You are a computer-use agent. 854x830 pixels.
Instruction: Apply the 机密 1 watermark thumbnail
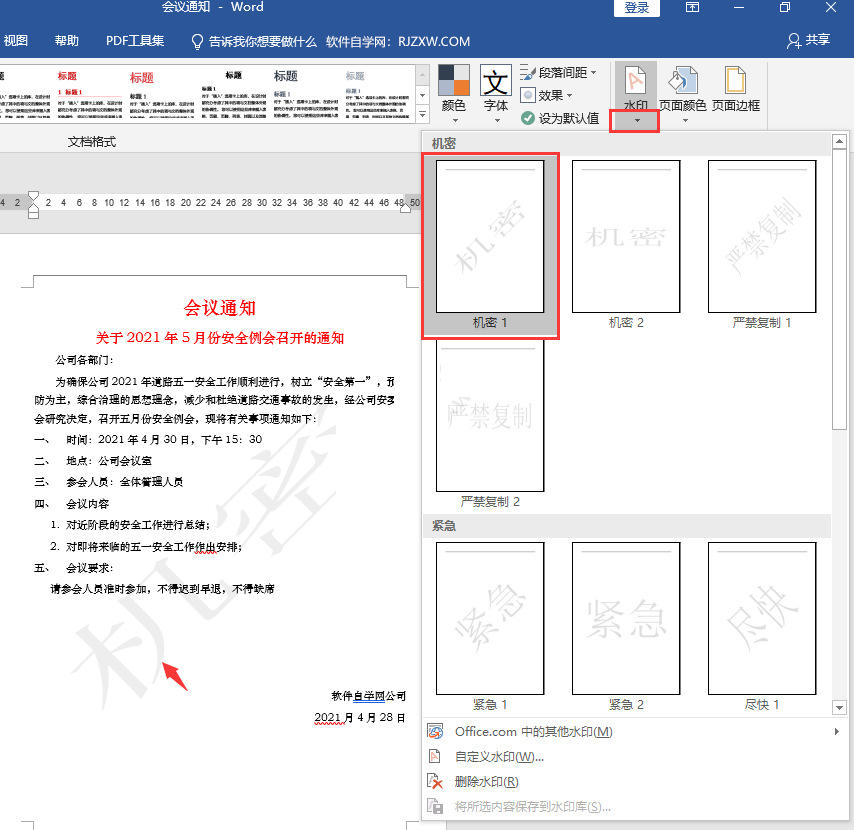[490, 237]
